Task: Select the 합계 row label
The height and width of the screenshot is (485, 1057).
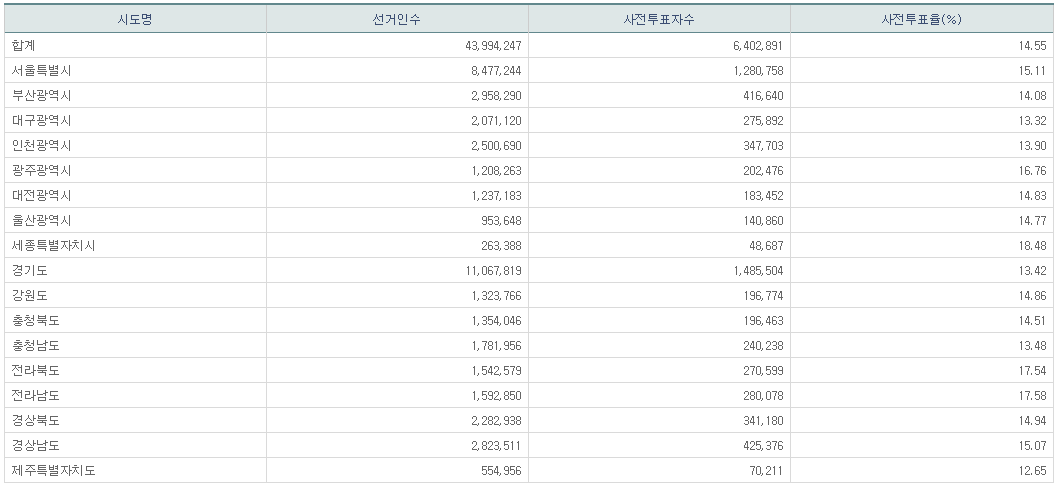Action: [x=24, y=45]
